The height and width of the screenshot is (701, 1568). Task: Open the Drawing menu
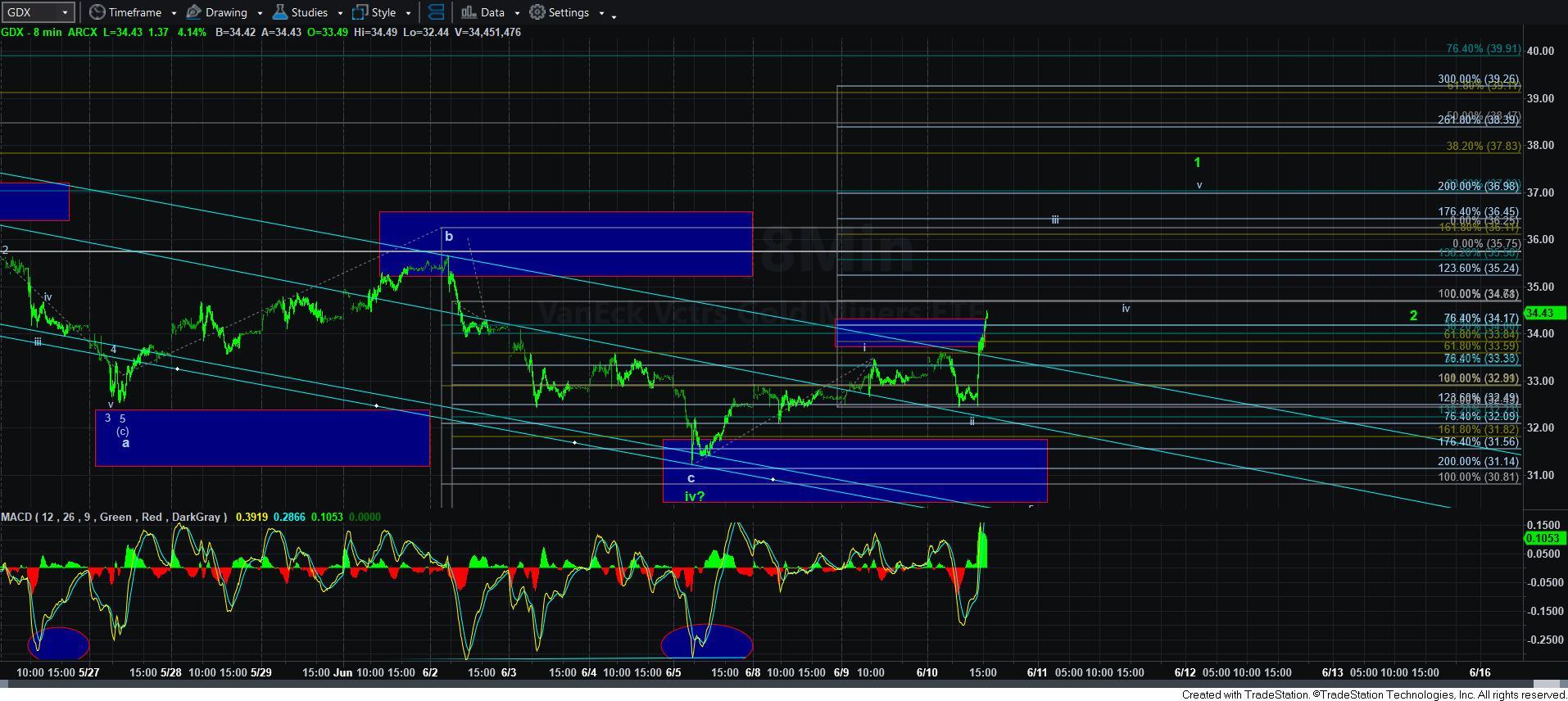click(x=225, y=12)
